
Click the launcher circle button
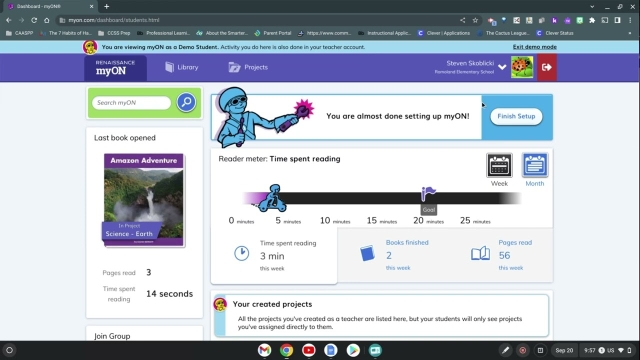9,350
